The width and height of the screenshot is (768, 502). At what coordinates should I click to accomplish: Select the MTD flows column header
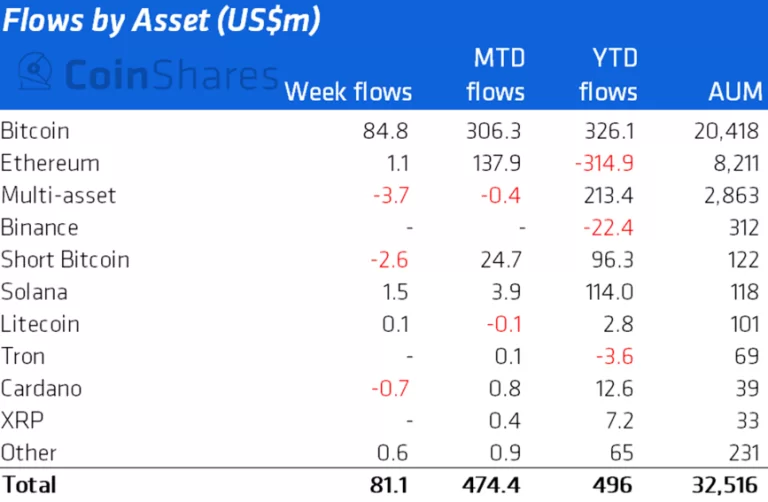pyautogui.click(x=497, y=75)
